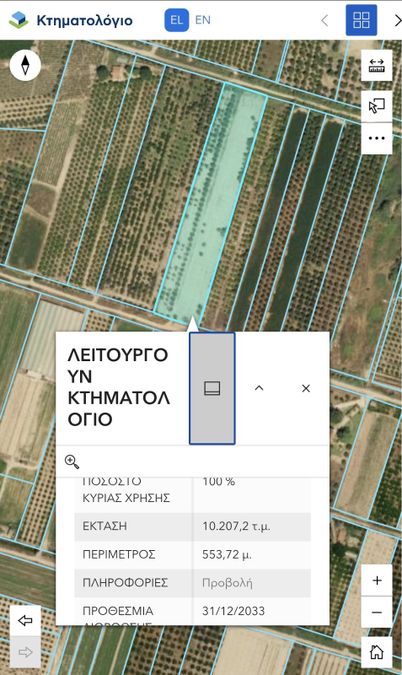Open the Προβολή information link
Image resolution: width=402 pixels, height=675 pixels.
(227, 583)
